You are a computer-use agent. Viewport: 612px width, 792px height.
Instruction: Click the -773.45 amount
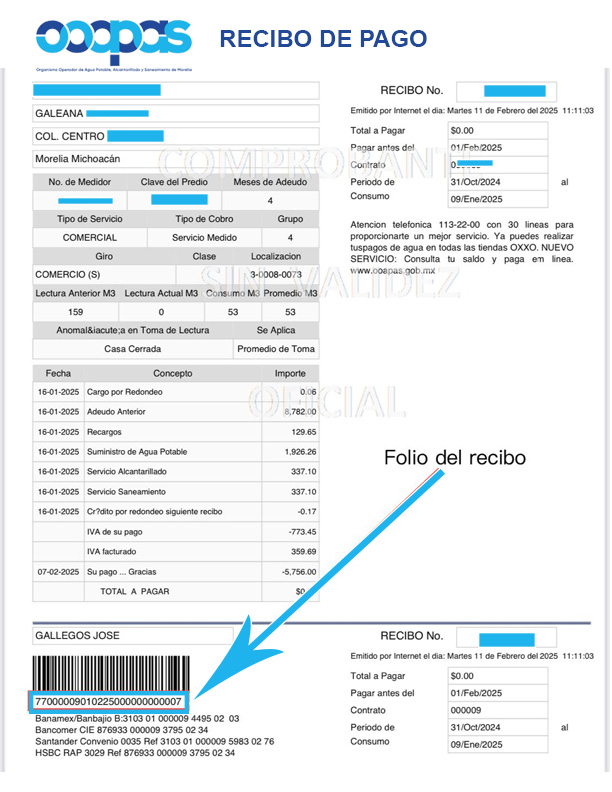(x=302, y=531)
